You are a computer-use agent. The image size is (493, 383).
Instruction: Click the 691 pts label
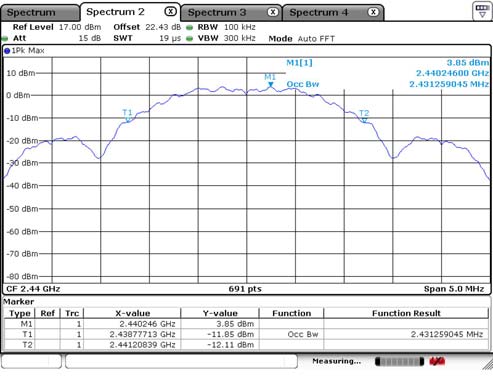(245, 289)
